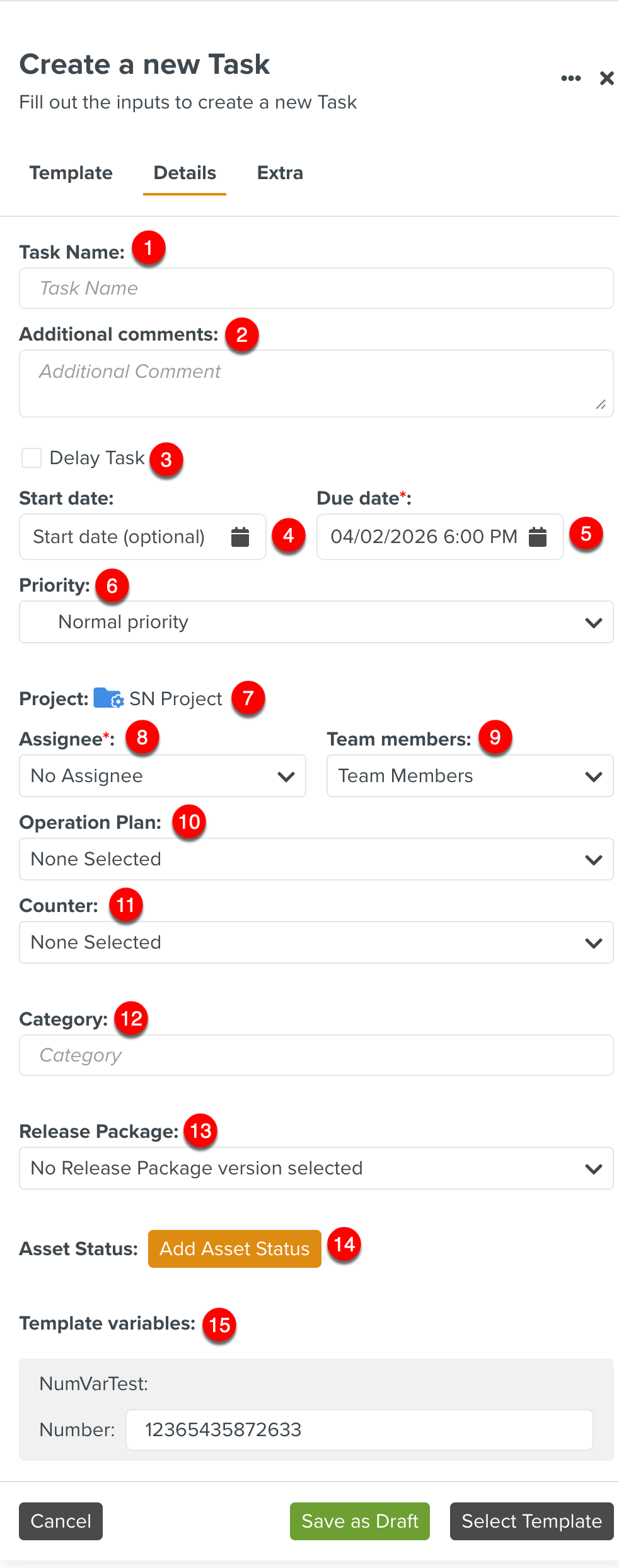Click the Add Asset Status button

(x=234, y=1249)
